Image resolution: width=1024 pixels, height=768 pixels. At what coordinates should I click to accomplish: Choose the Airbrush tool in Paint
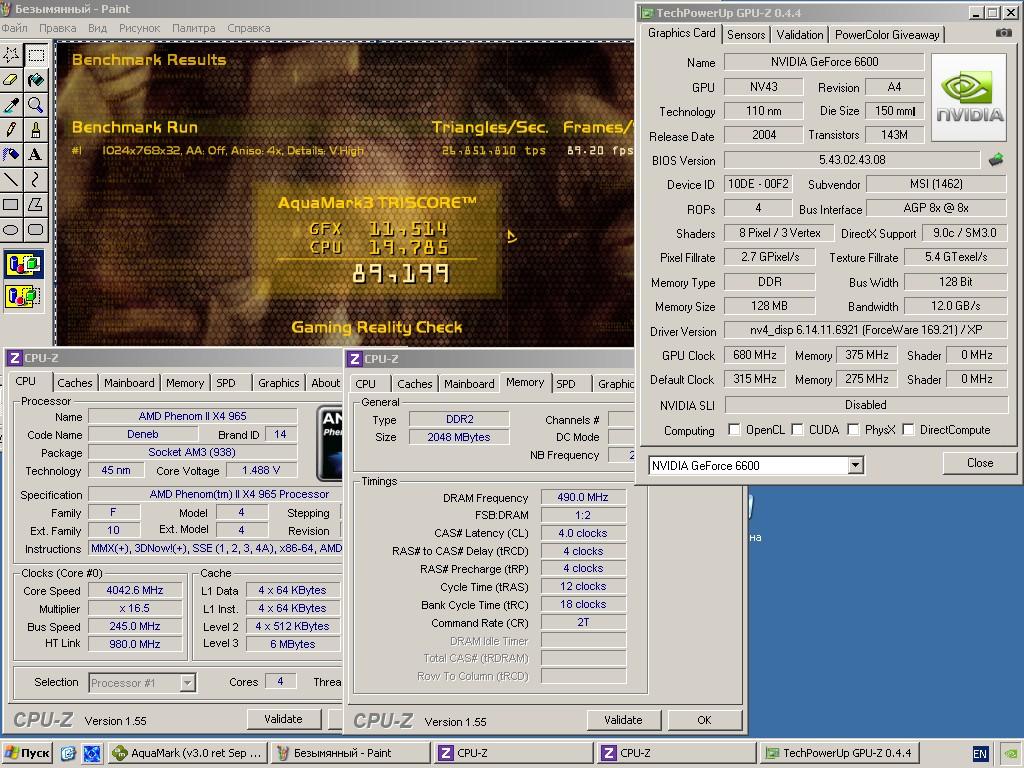click(x=11, y=154)
